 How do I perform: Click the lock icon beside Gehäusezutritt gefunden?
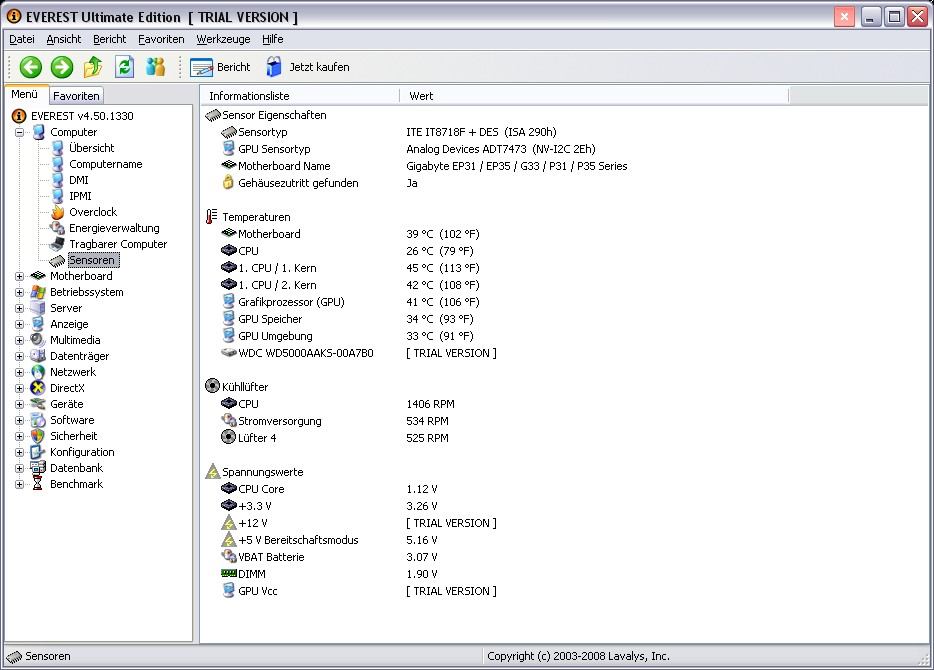(x=228, y=182)
